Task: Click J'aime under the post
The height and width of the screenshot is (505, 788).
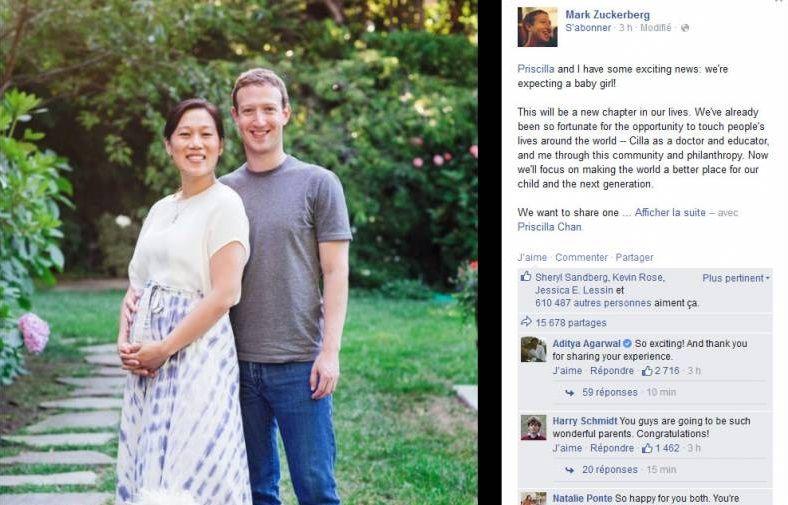Action: (x=532, y=257)
